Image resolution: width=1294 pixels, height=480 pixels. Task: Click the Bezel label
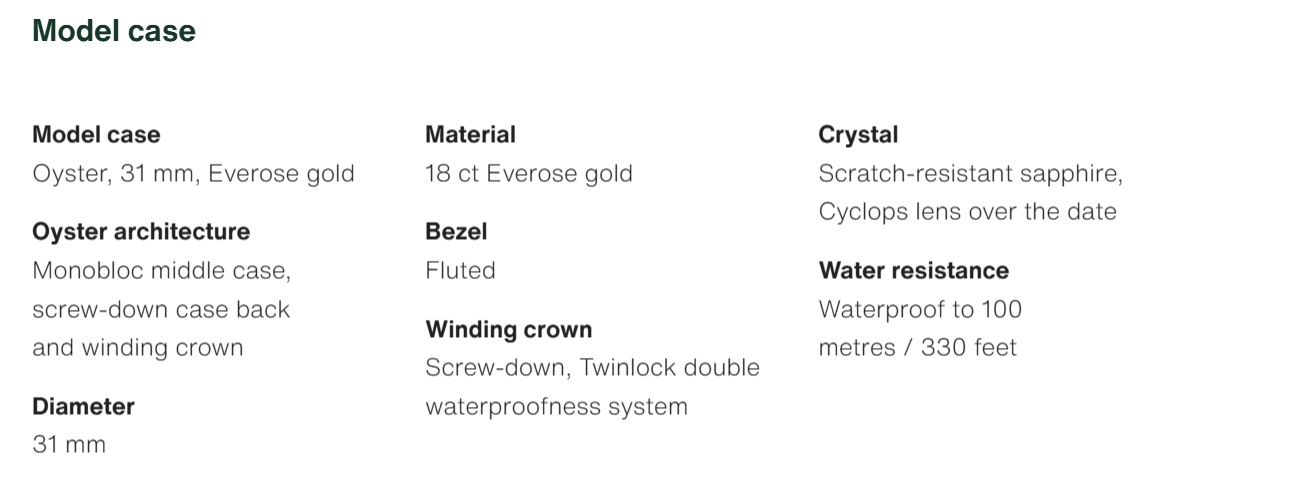(x=456, y=231)
